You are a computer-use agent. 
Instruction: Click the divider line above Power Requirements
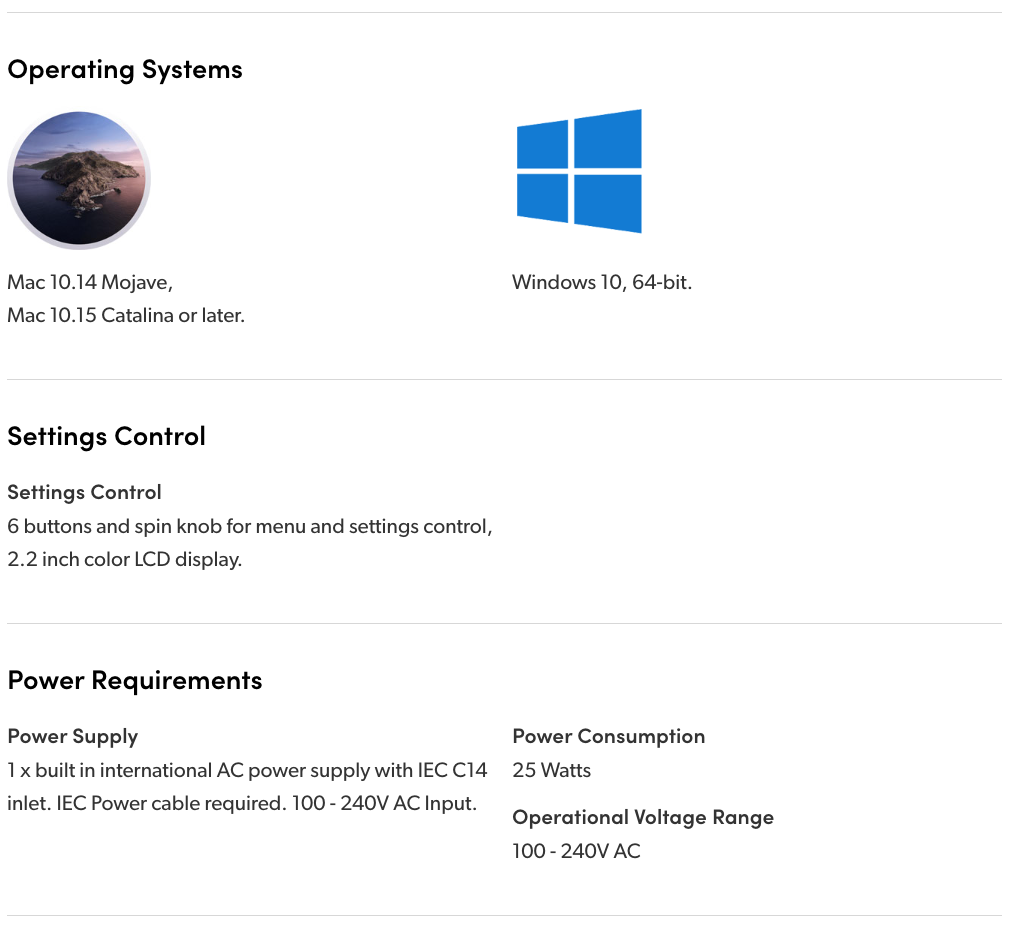coord(504,624)
